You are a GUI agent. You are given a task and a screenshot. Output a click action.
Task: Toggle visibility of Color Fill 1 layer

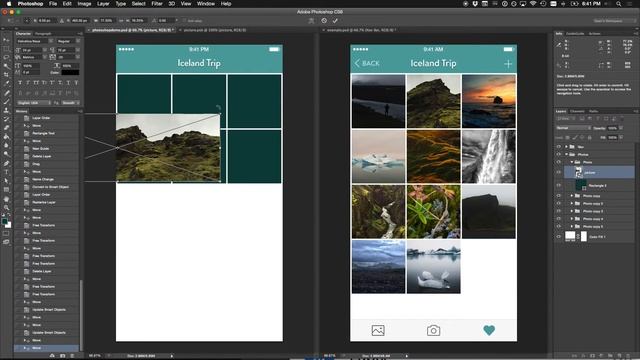(x=559, y=236)
